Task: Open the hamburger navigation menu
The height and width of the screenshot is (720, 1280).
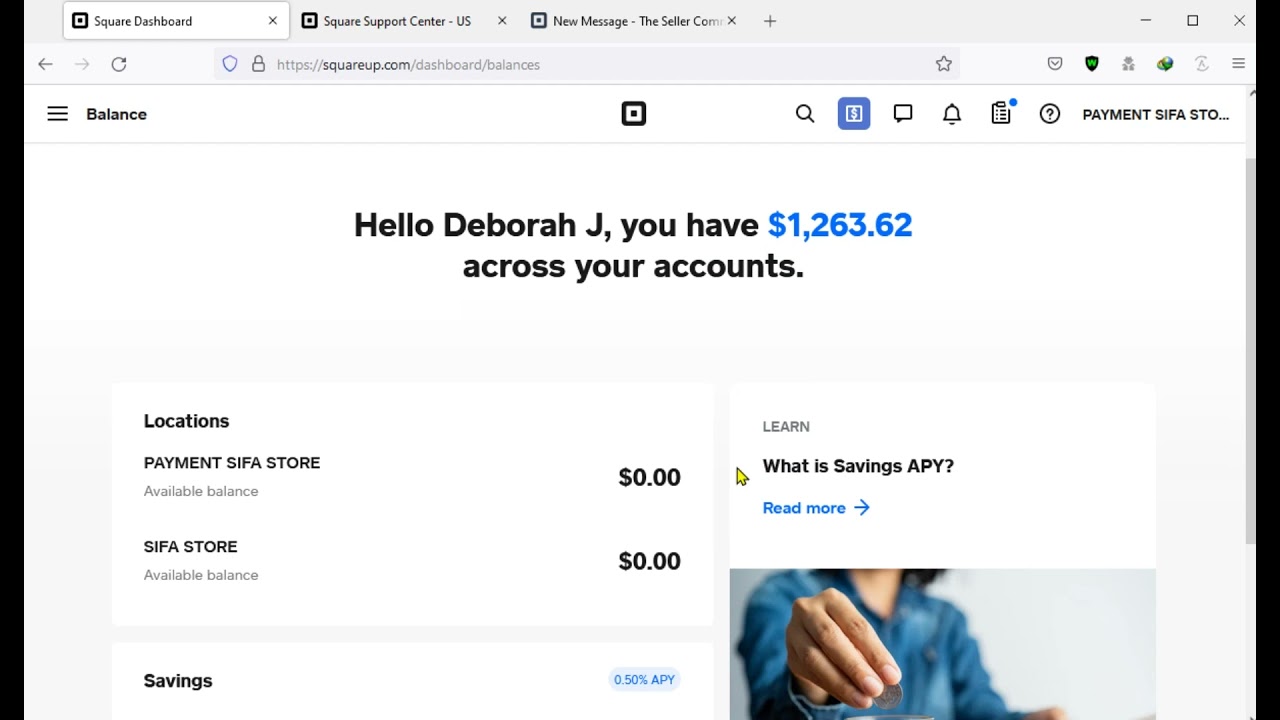Action: (x=57, y=114)
